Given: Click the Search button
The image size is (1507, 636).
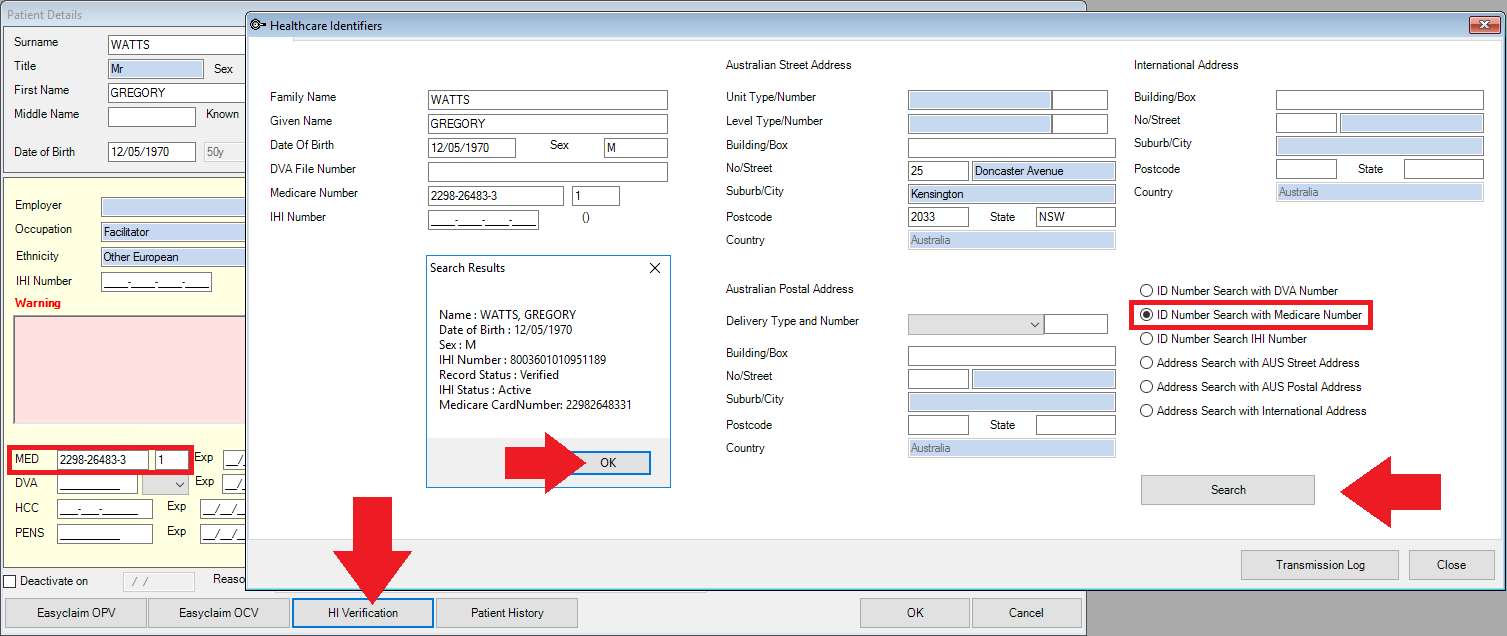Looking at the screenshot, I should click(1228, 490).
